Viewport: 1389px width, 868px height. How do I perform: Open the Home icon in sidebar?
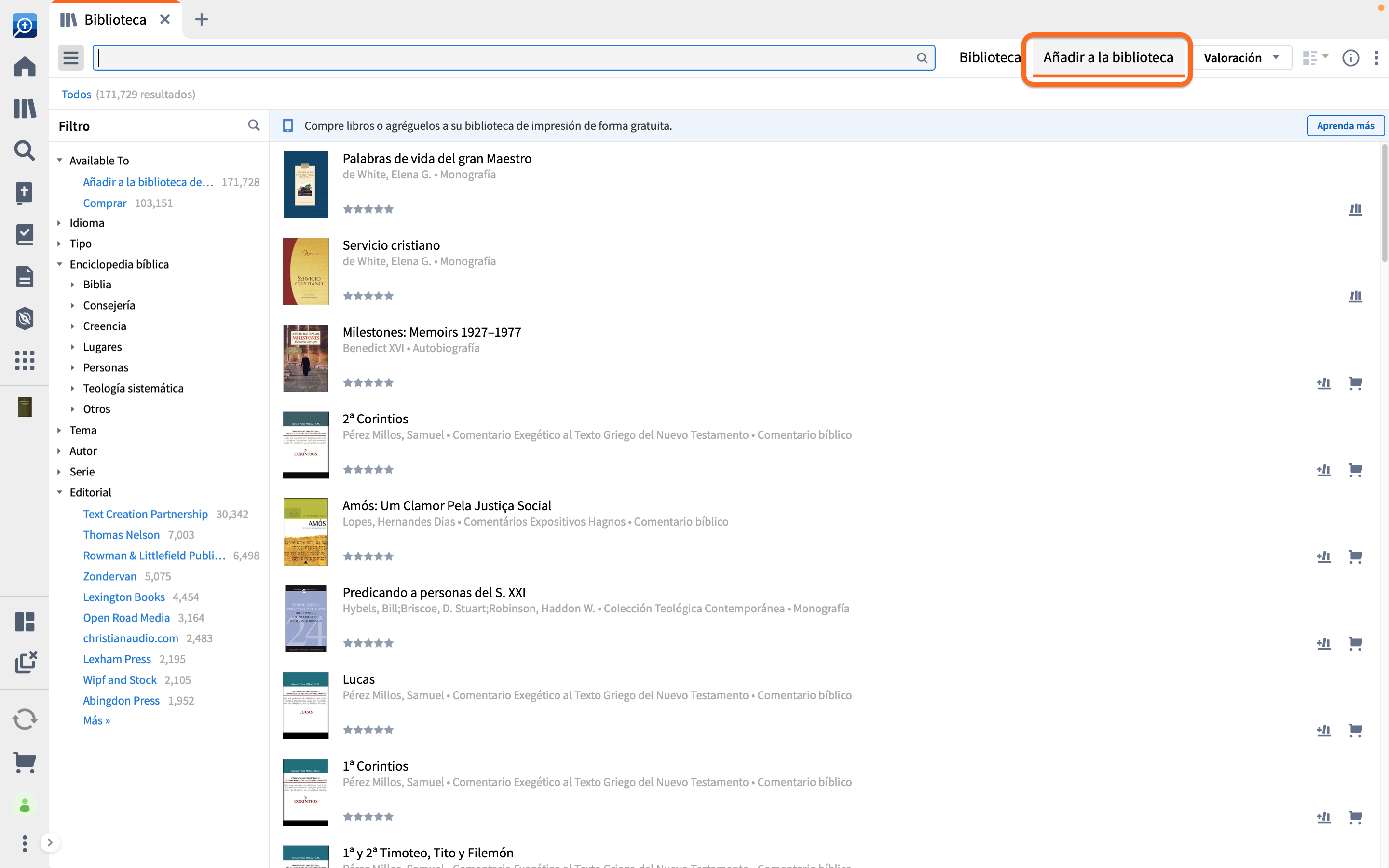tap(25, 67)
